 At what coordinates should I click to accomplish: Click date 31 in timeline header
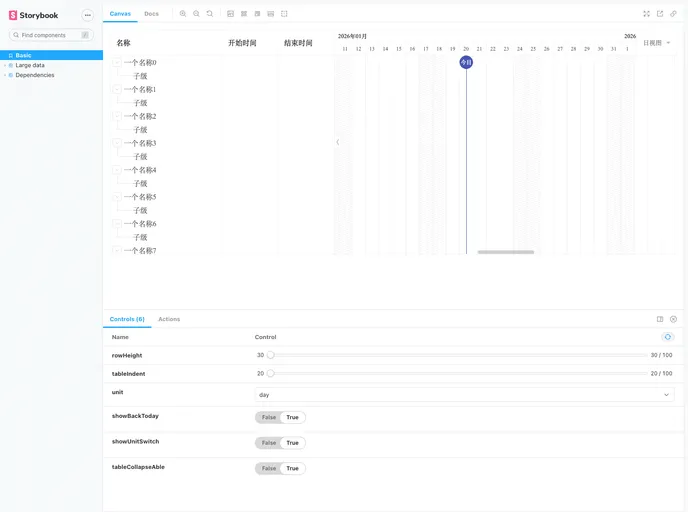pos(613,49)
